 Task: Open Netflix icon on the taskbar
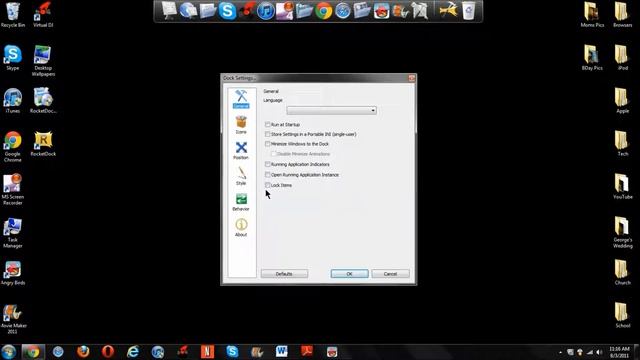pos(207,351)
